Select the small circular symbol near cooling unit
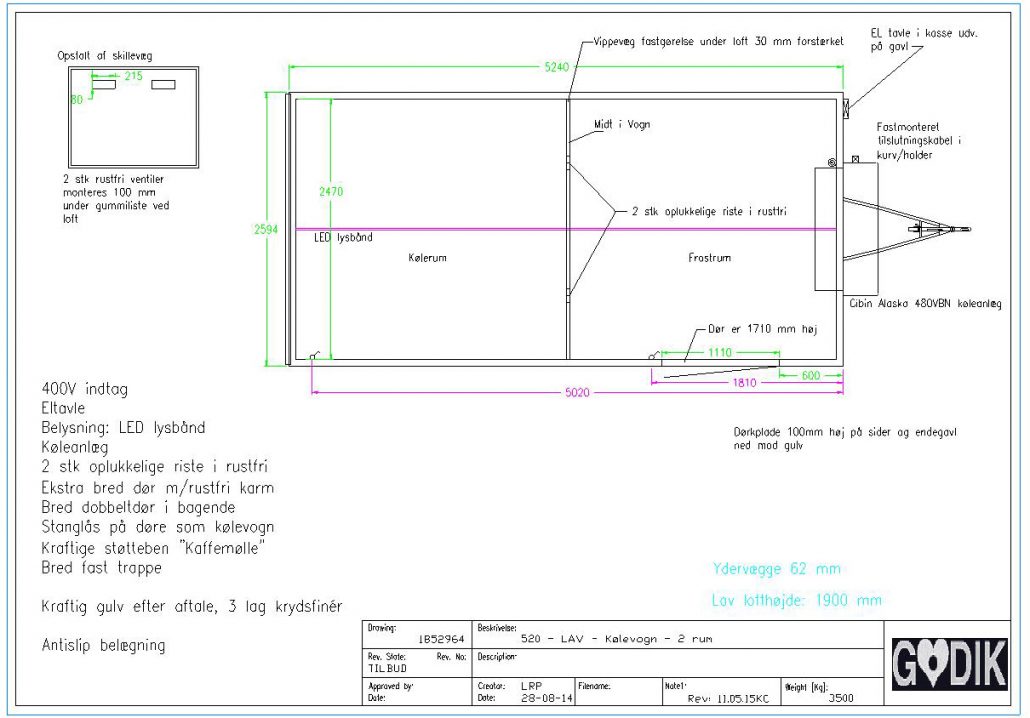 click(831, 162)
